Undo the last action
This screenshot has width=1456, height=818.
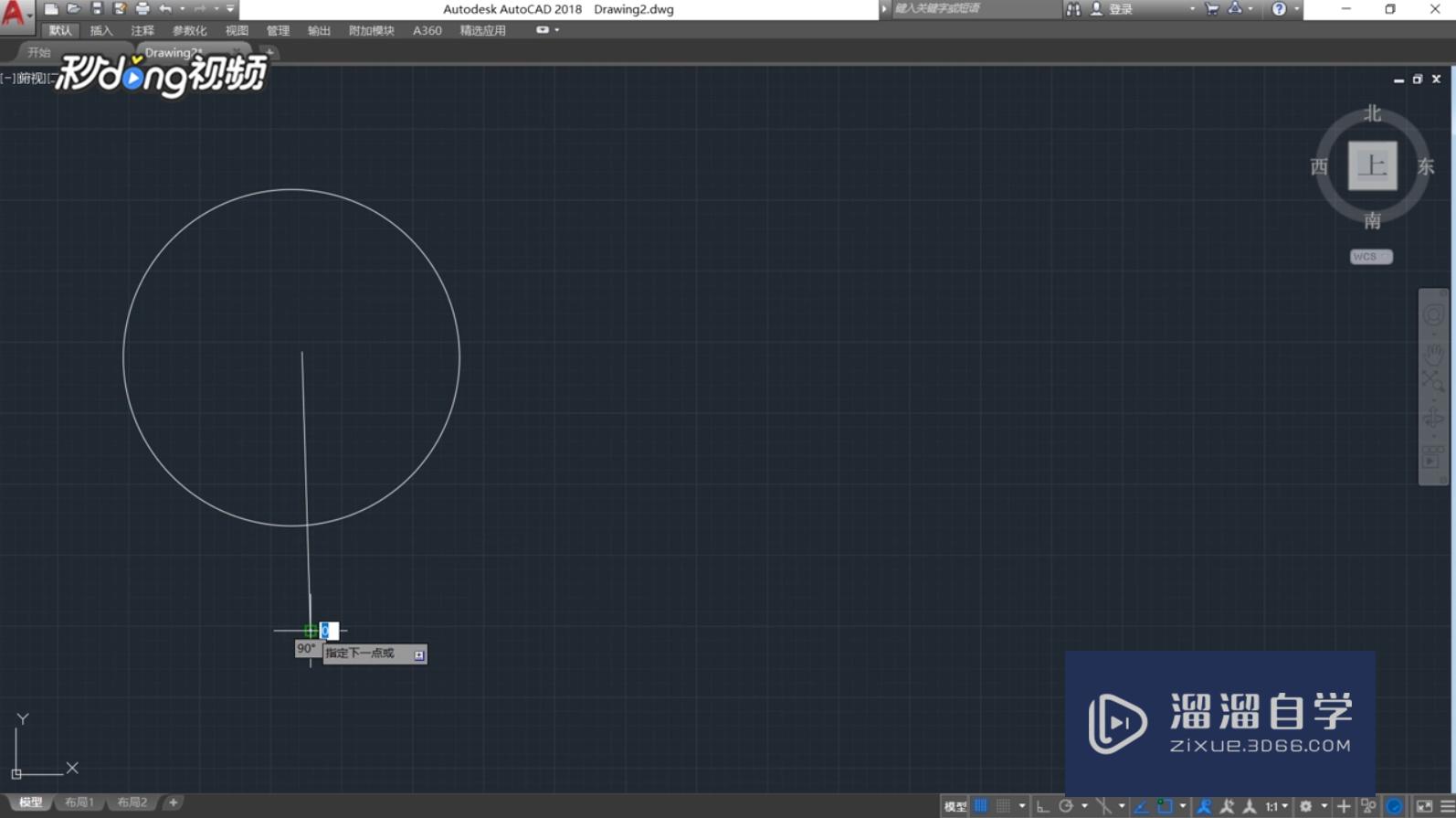pyautogui.click(x=165, y=9)
